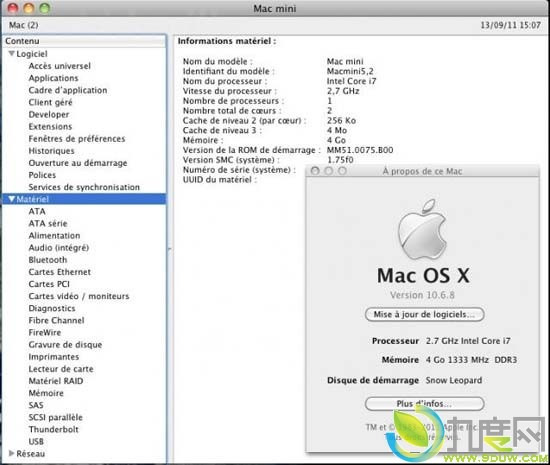The image size is (550, 465).
Task: Select Imprimantes item
Action: [x=54, y=357]
